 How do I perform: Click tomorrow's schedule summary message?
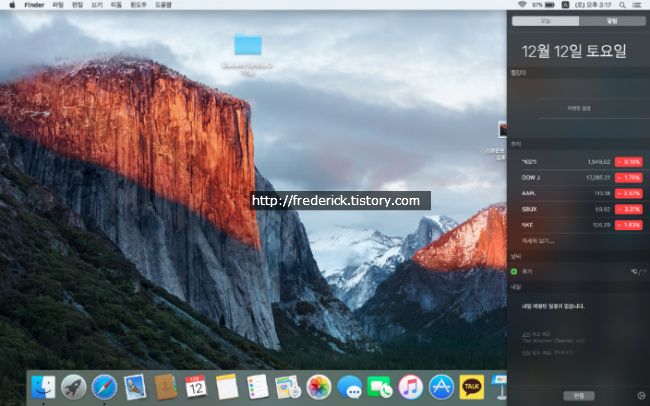tap(553, 306)
